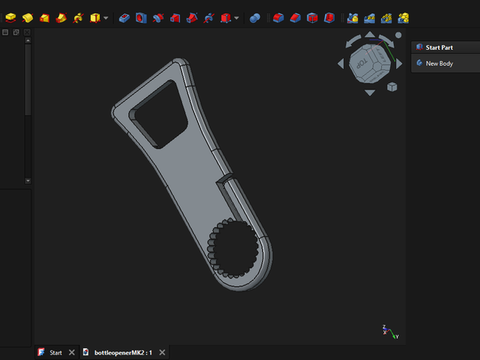The width and height of the screenshot is (480, 360).
Task: Click the navigation cube right arrow
Action: 399,64
